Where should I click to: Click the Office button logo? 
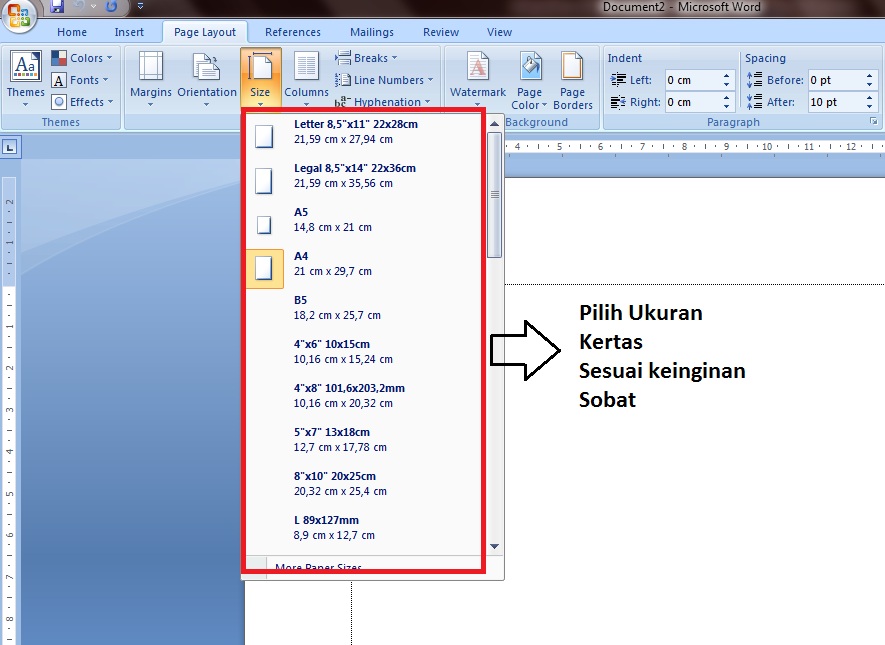[x=19, y=15]
